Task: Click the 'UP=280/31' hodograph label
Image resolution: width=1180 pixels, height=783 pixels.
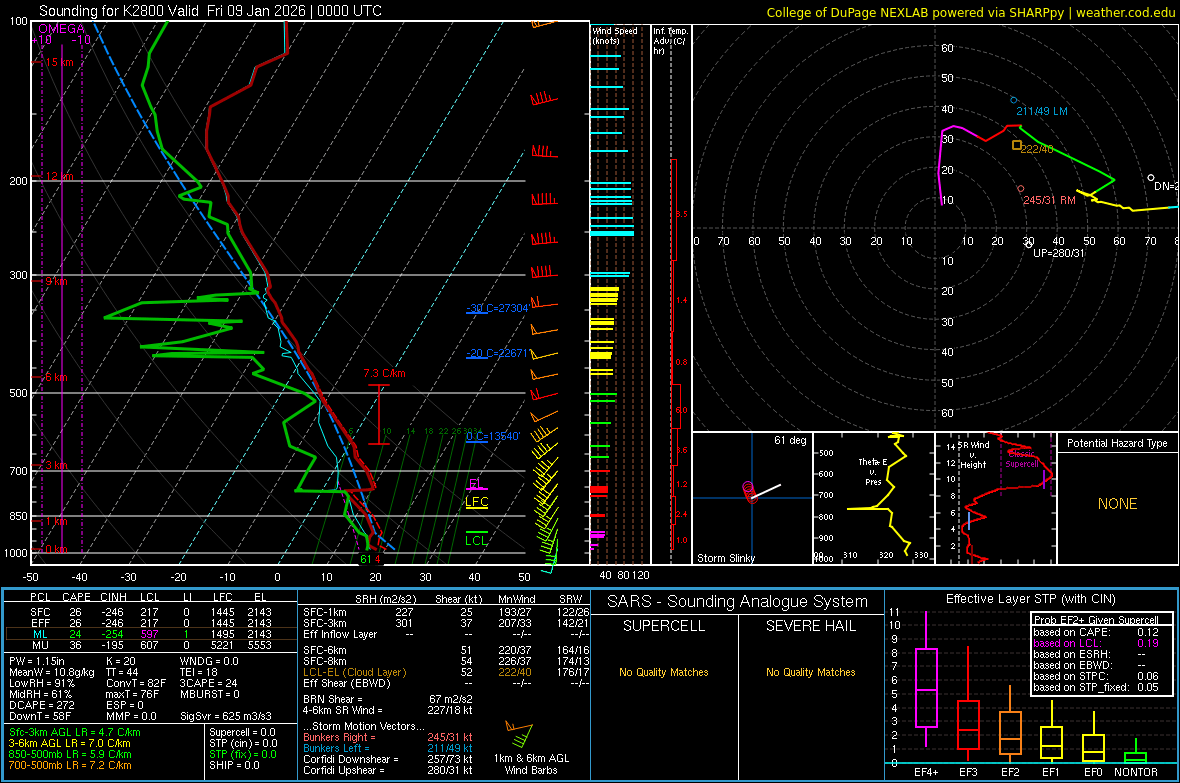Action: coord(1058,253)
